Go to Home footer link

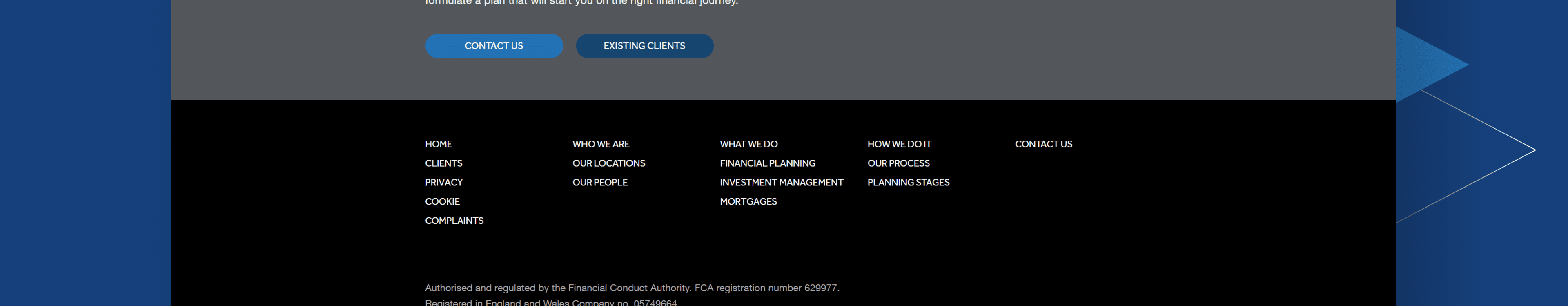tap(438, 145)
